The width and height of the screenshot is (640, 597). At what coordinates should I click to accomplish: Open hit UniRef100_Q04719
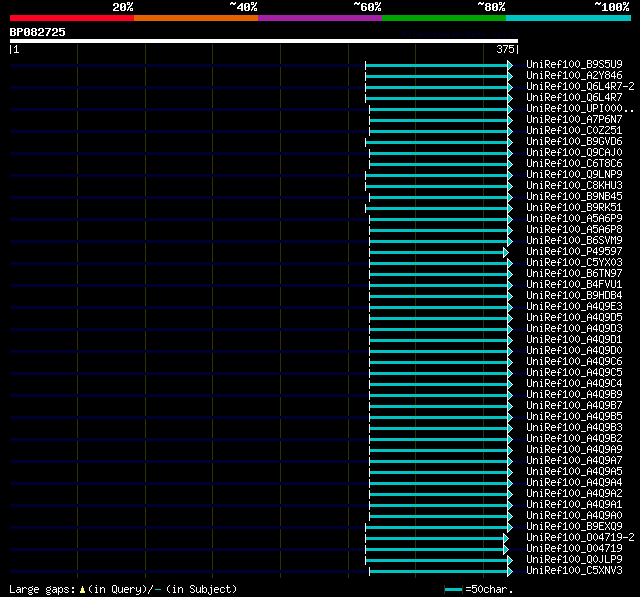click(574, 549)
